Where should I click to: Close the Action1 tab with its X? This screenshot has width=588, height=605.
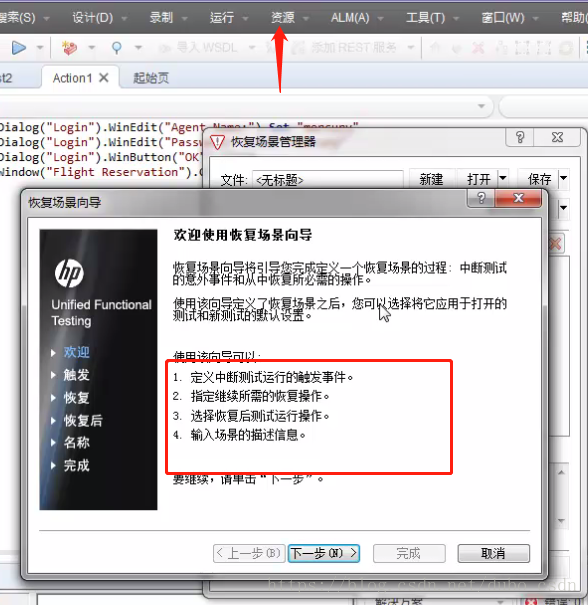point(103,78)
